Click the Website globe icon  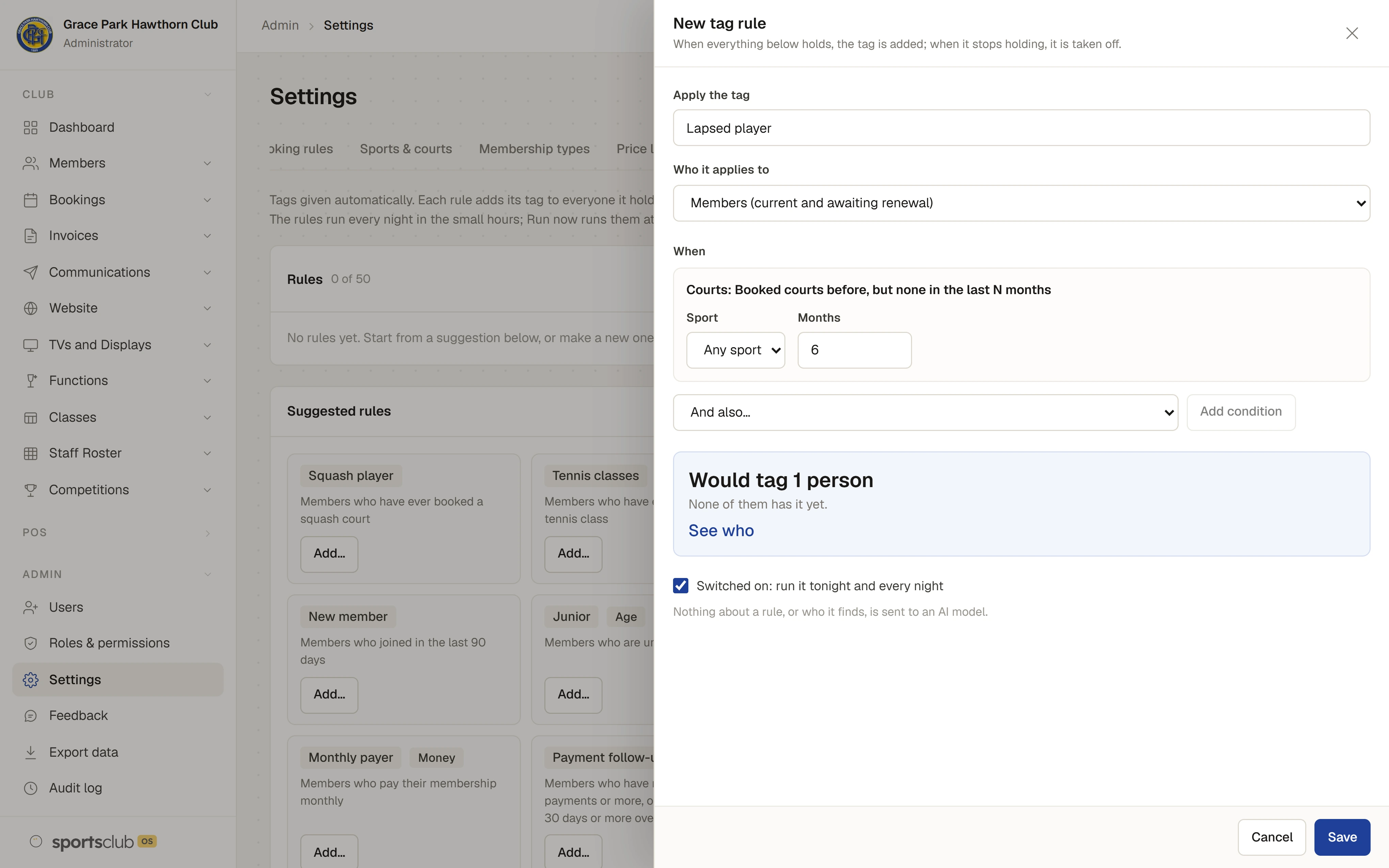(30, 308)
